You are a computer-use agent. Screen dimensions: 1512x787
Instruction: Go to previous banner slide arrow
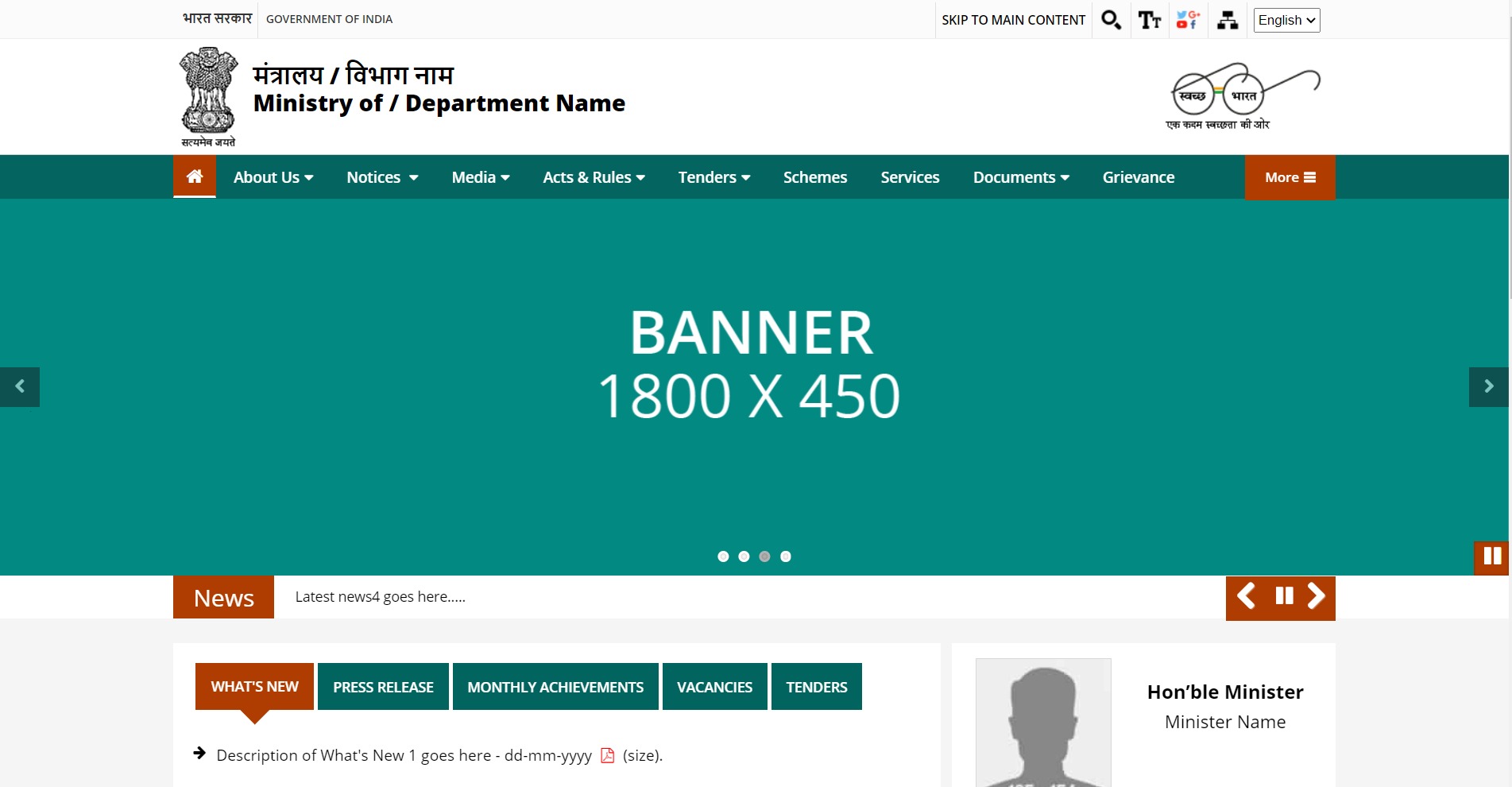(20, 387)
